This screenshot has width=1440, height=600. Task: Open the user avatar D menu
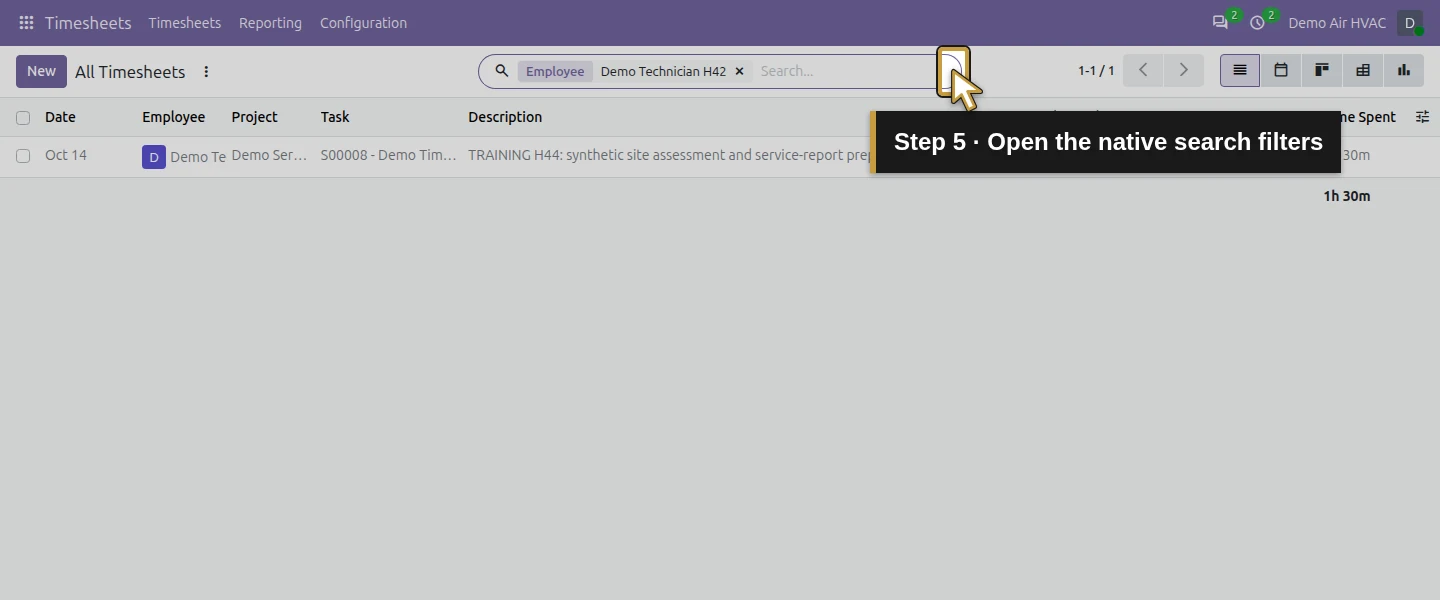pyautogui.click(x=1410, y=23)
